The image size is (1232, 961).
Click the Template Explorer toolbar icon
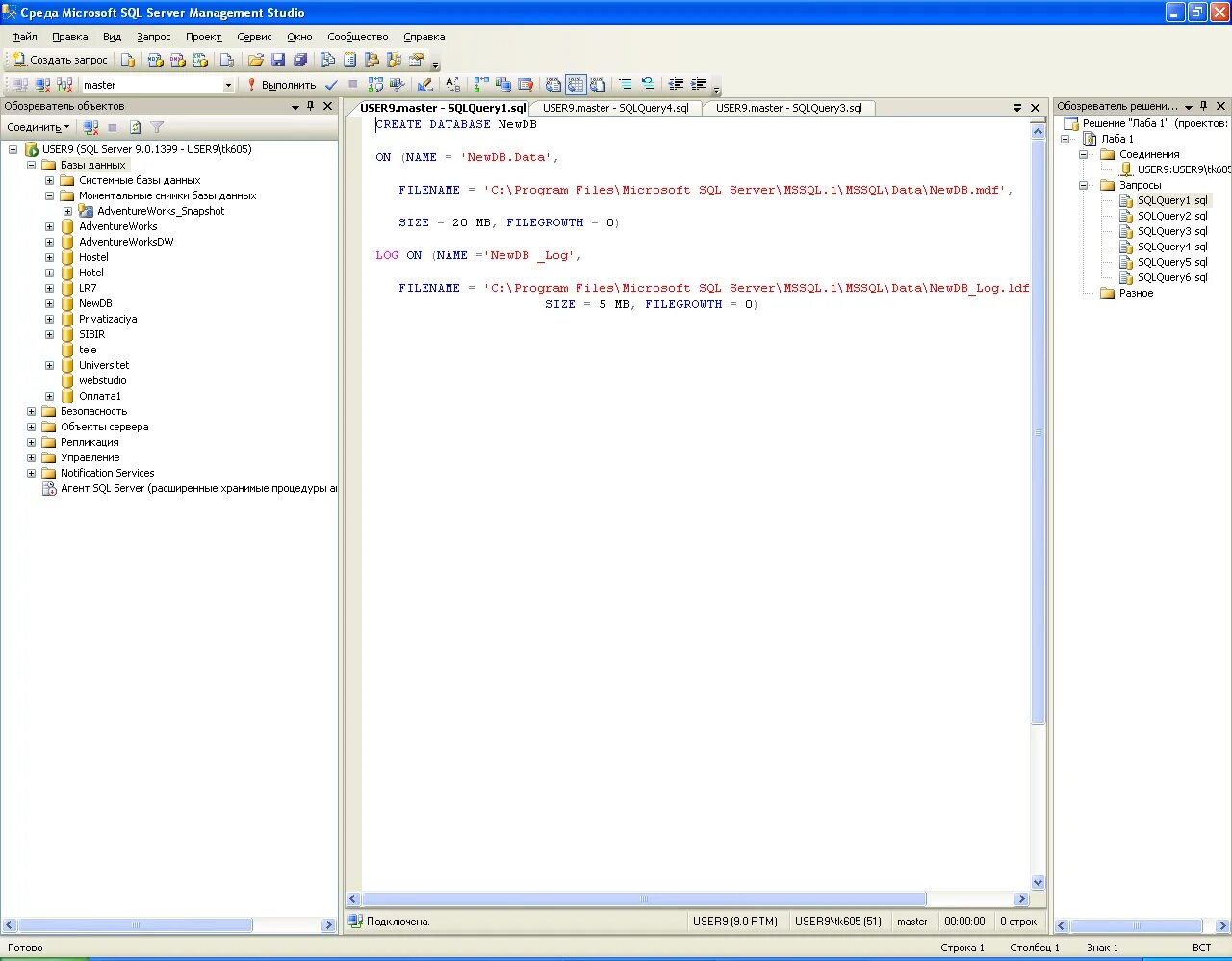(394, 60)
